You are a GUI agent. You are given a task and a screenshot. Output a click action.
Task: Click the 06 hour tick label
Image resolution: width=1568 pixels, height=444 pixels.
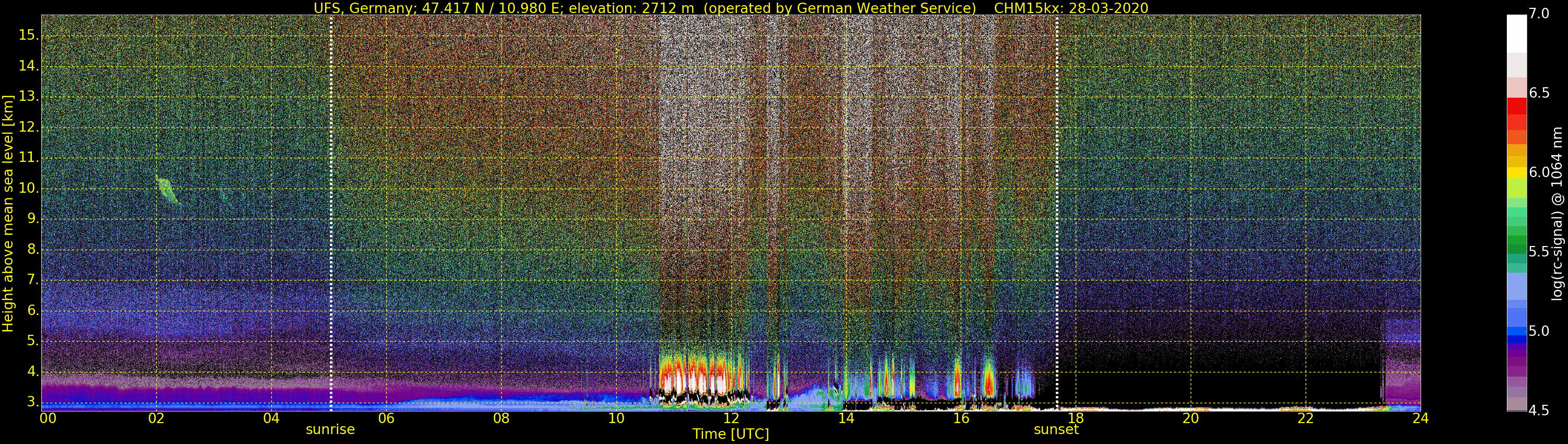(x=386, y=418)
